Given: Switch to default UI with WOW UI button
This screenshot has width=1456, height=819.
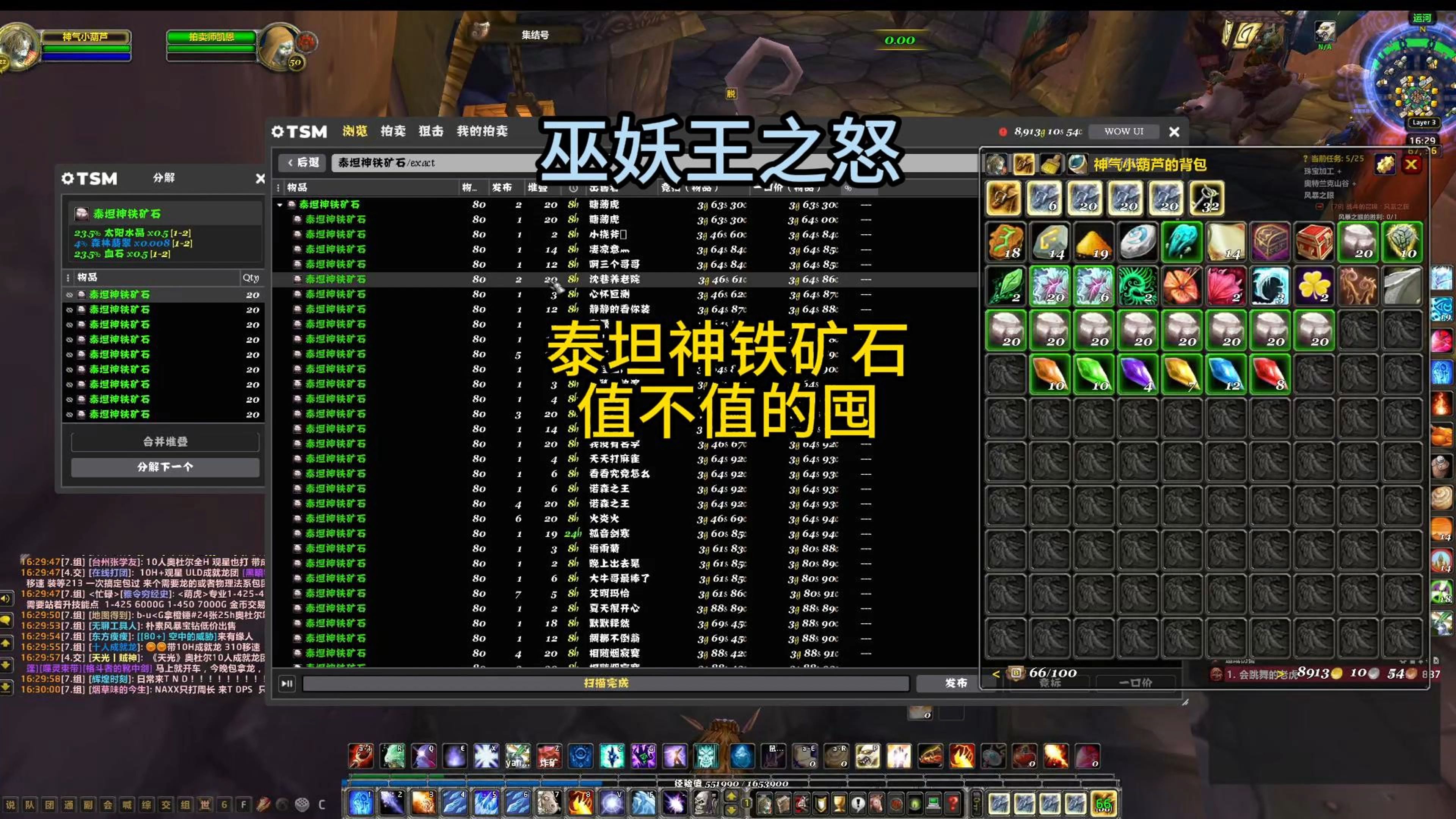Looking at the screenshot, I should tap(1123, 132).
